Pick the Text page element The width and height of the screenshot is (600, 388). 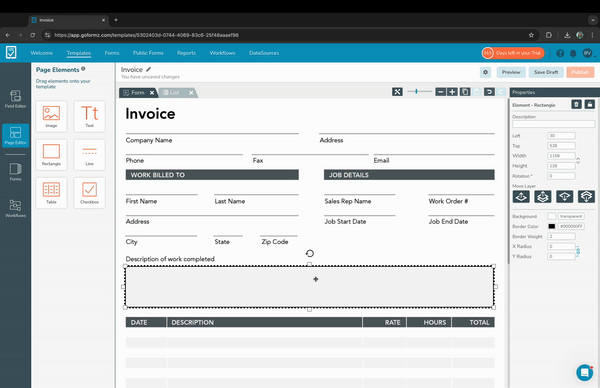pos(90,116)
